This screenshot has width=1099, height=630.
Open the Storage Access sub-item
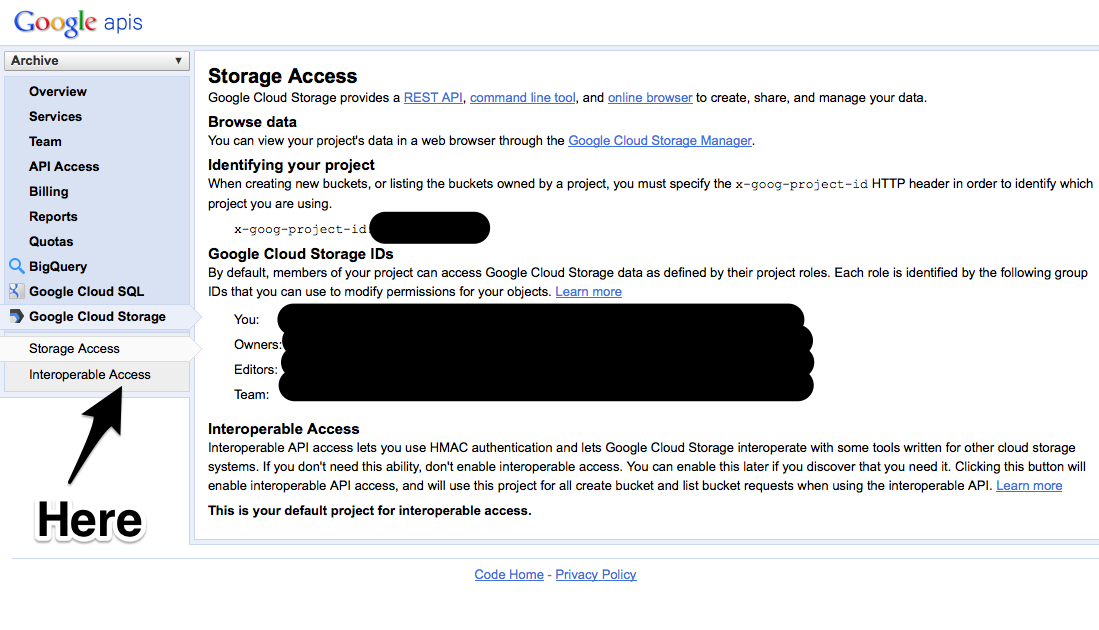point(74,349)
